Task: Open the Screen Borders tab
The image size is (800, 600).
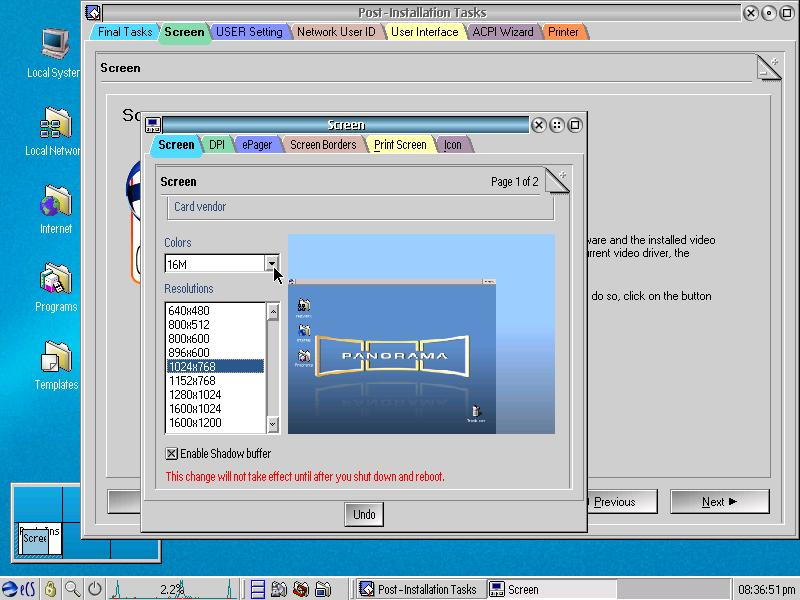Action: tap(323, 144)
